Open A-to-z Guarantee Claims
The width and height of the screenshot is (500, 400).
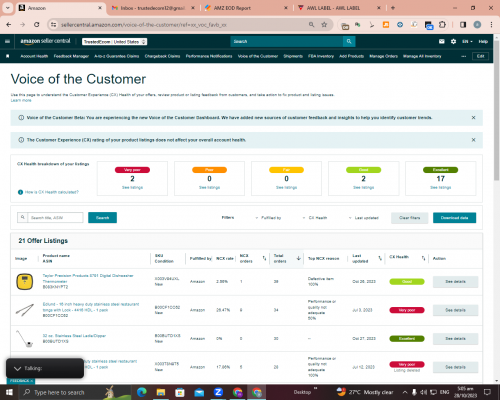click(117, 56)
